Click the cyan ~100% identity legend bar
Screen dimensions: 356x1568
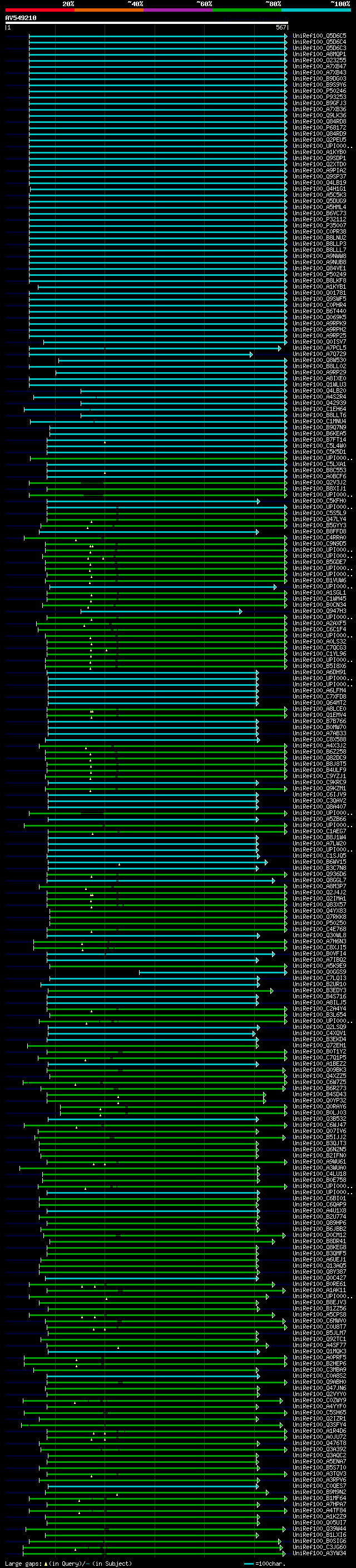317,10
